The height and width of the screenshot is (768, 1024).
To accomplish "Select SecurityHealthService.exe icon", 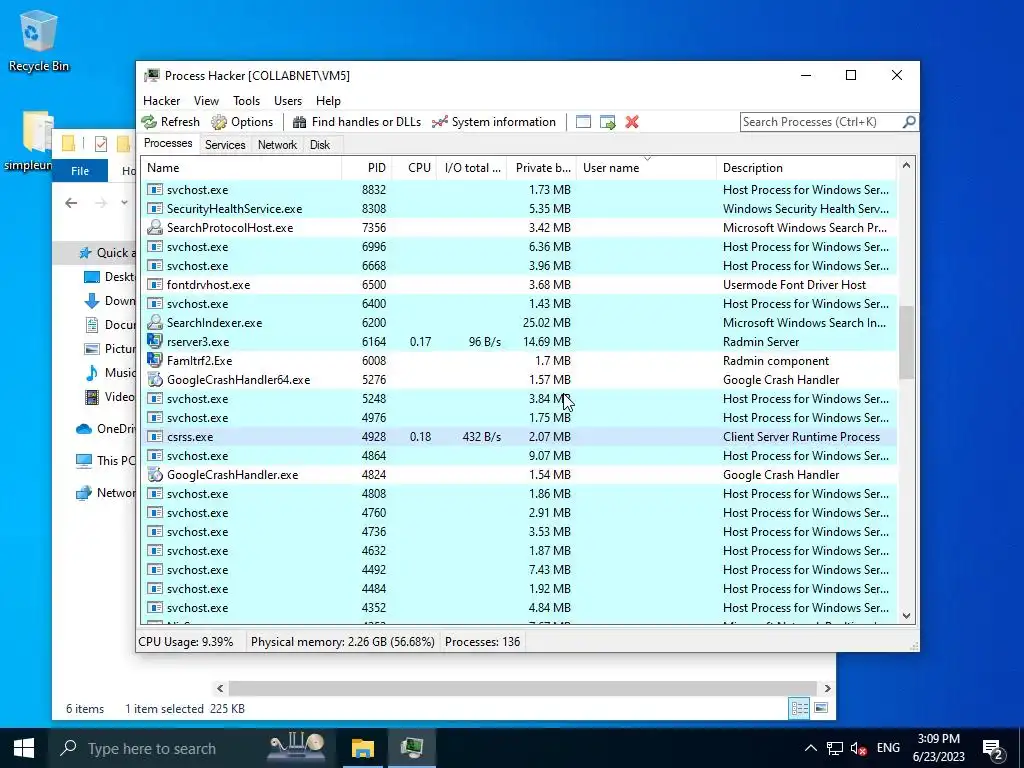I will (155, 208).
